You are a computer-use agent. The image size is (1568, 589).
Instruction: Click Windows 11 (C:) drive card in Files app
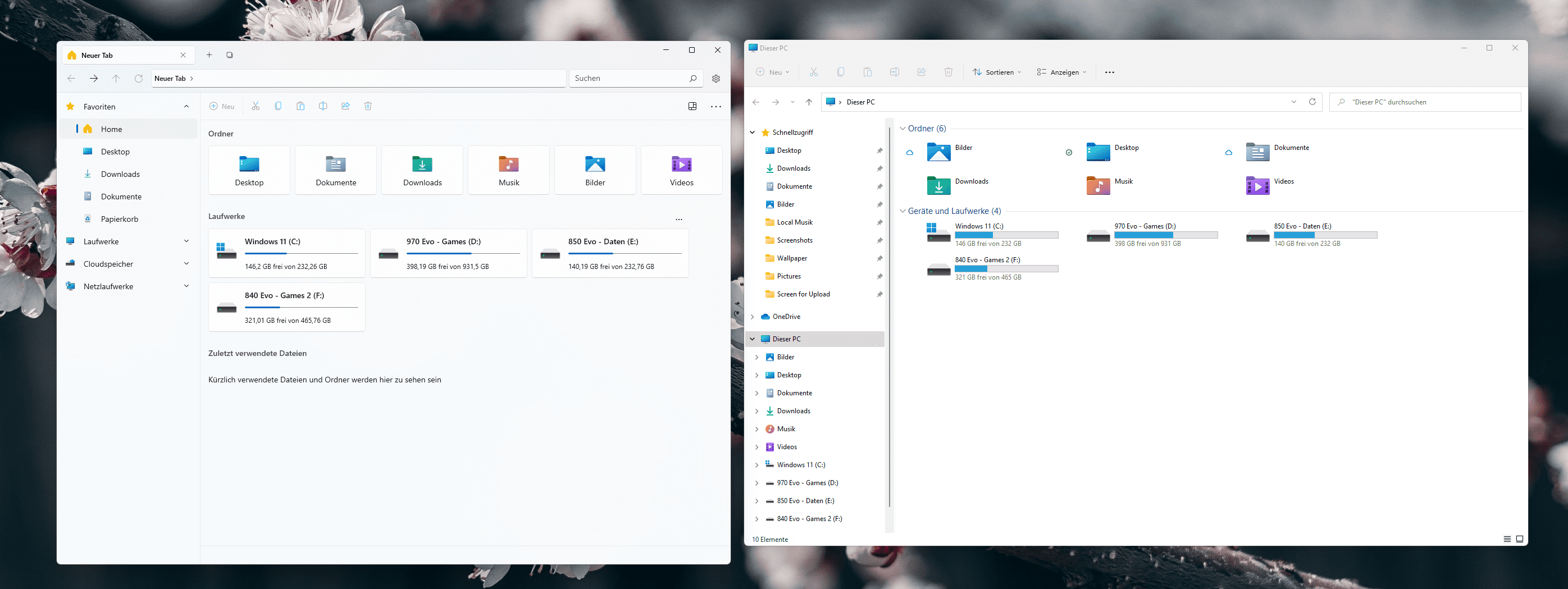point(286,253)
